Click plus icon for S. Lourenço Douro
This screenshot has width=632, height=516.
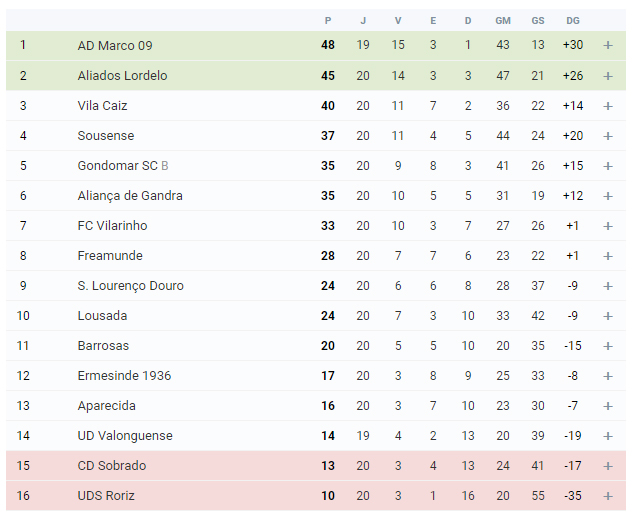[608, 286]
